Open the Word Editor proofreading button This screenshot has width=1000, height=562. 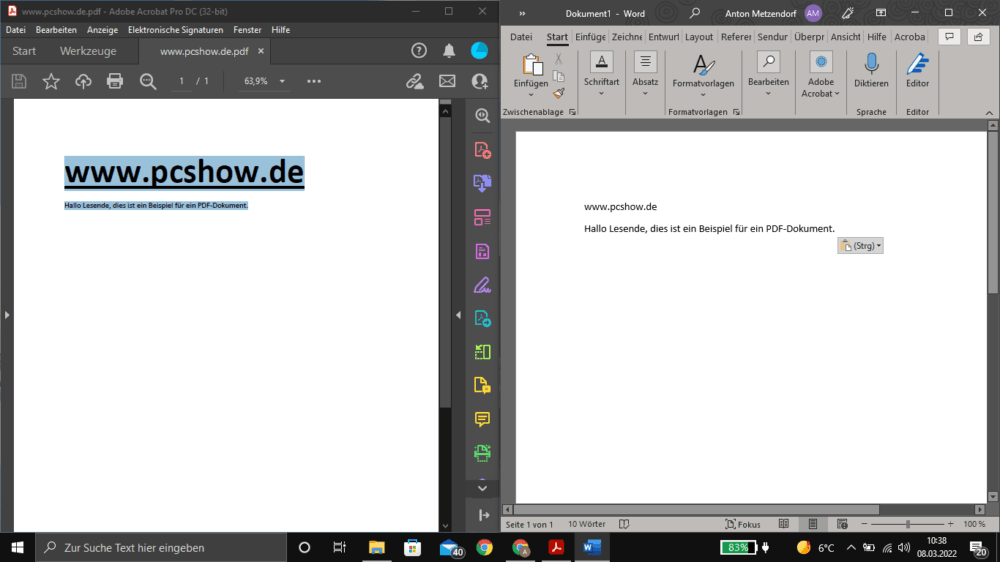918,71
